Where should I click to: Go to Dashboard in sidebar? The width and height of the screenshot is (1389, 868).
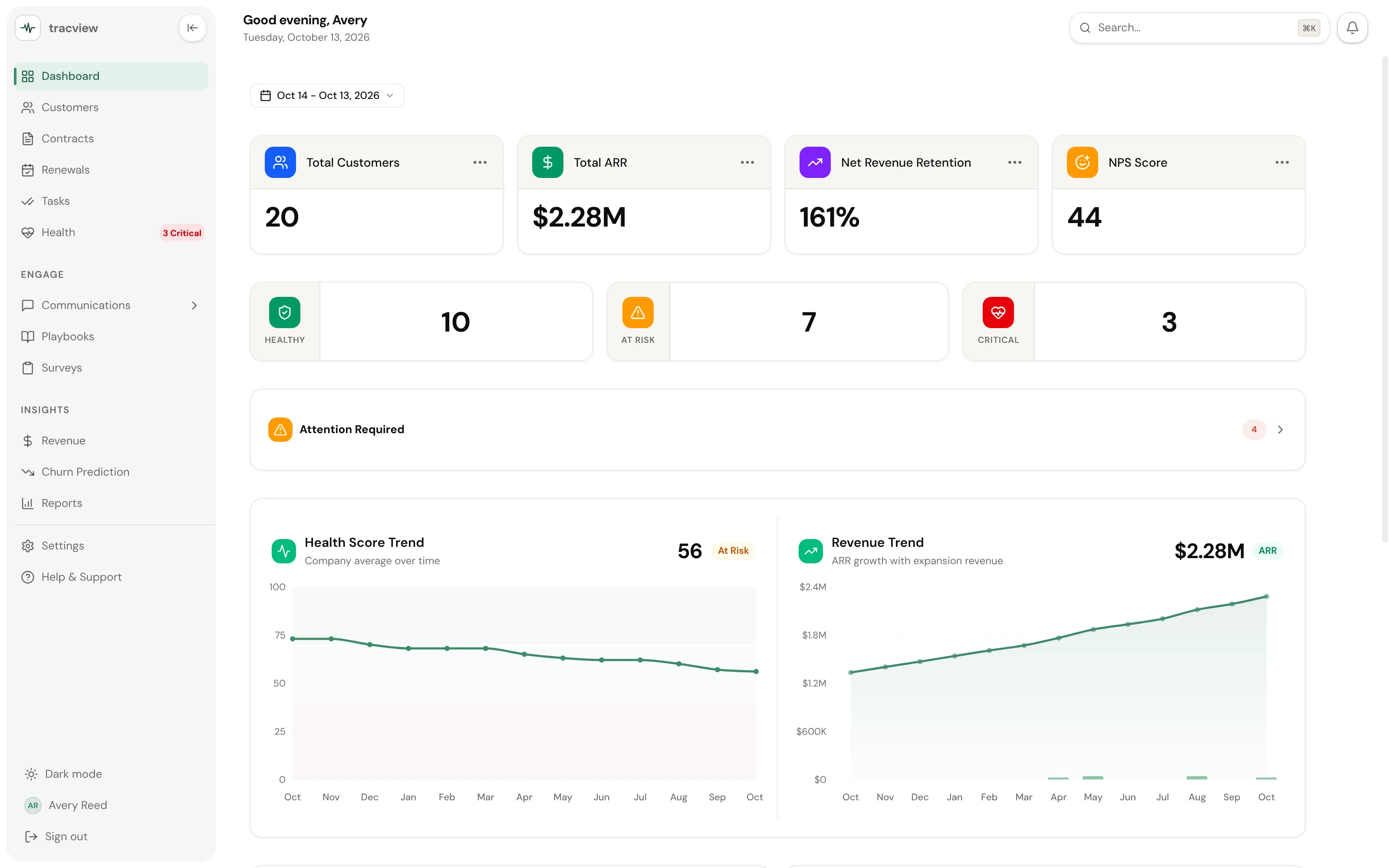111,76
